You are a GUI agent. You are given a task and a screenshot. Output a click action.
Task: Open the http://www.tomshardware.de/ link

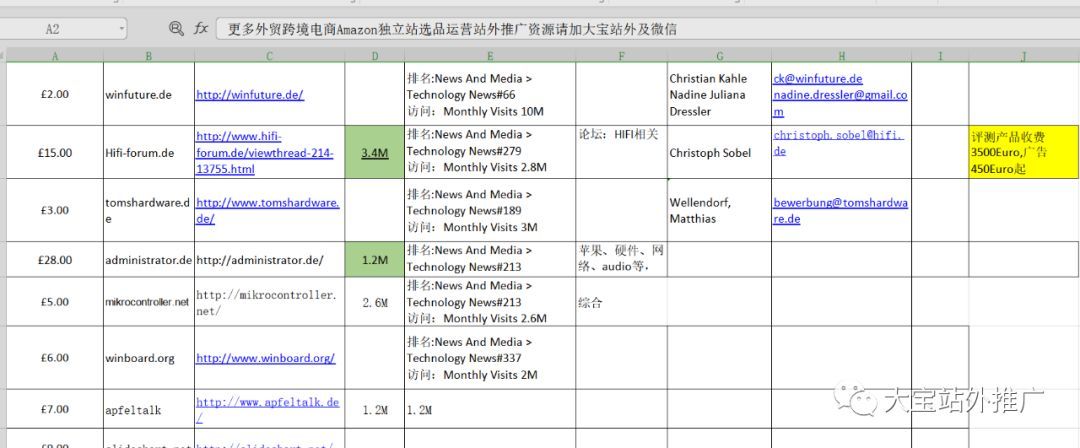click(268, 211)
